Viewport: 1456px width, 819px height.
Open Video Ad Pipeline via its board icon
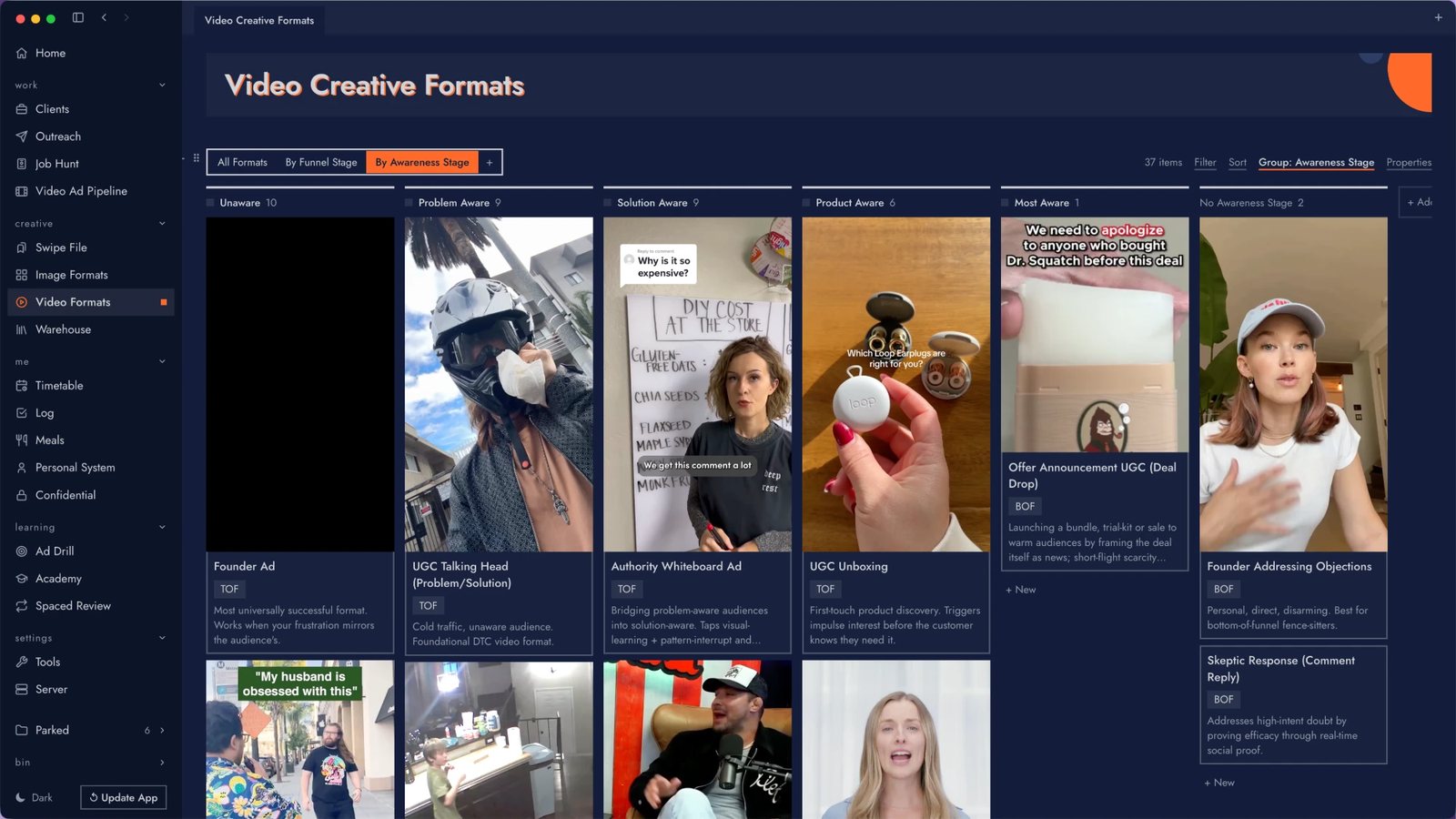(22, 191)
